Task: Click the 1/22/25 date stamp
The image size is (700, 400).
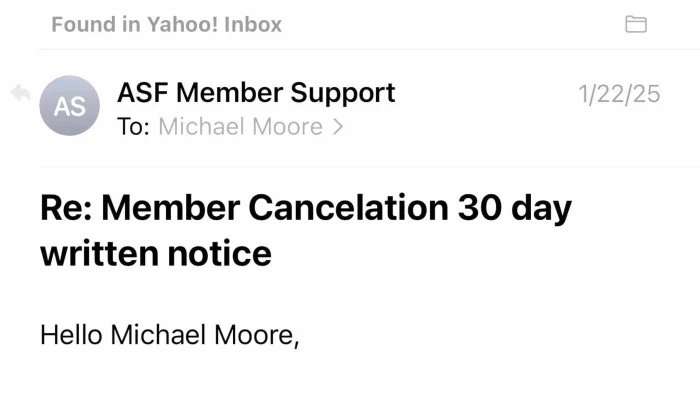Action: click(619, 94)
